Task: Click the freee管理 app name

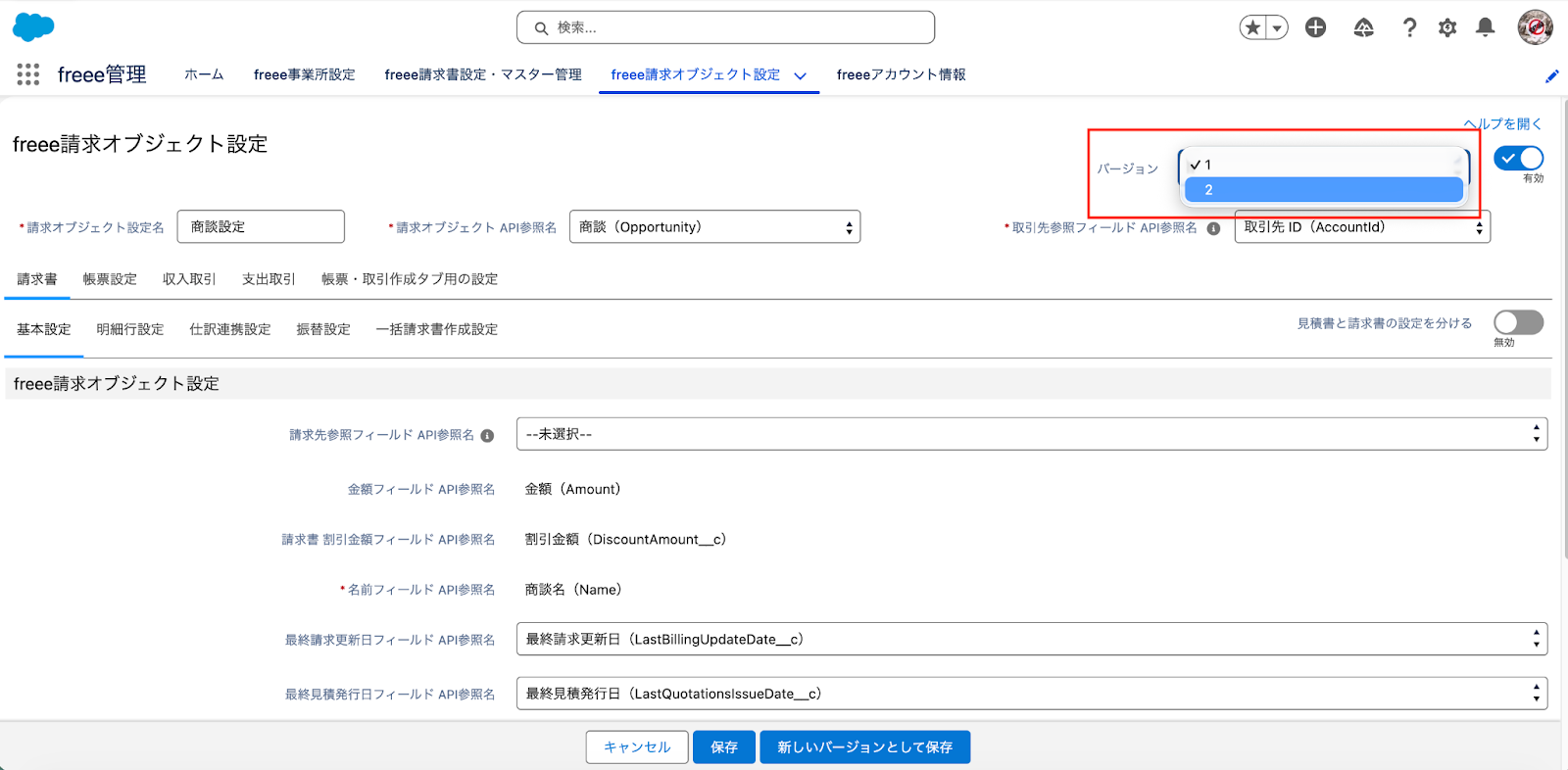Action: [x=102, y=74]
